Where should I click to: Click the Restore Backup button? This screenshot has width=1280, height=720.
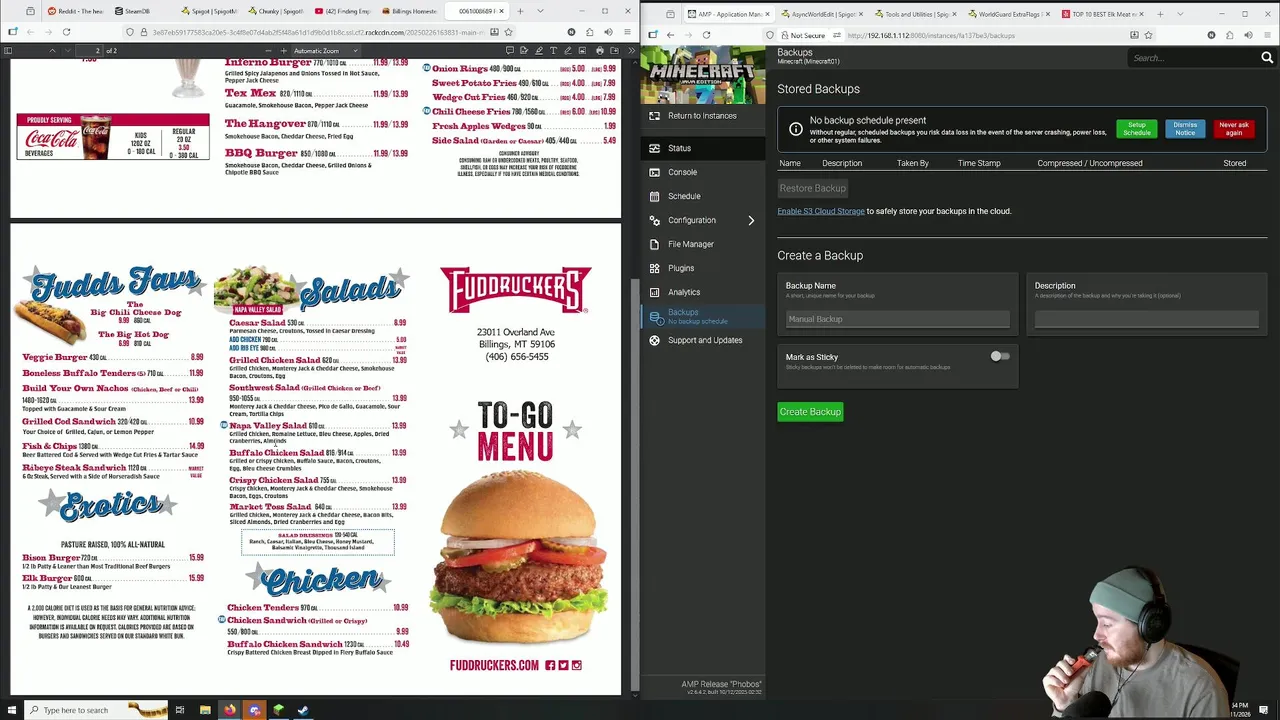pyautogui.click(x=812, y=188)
